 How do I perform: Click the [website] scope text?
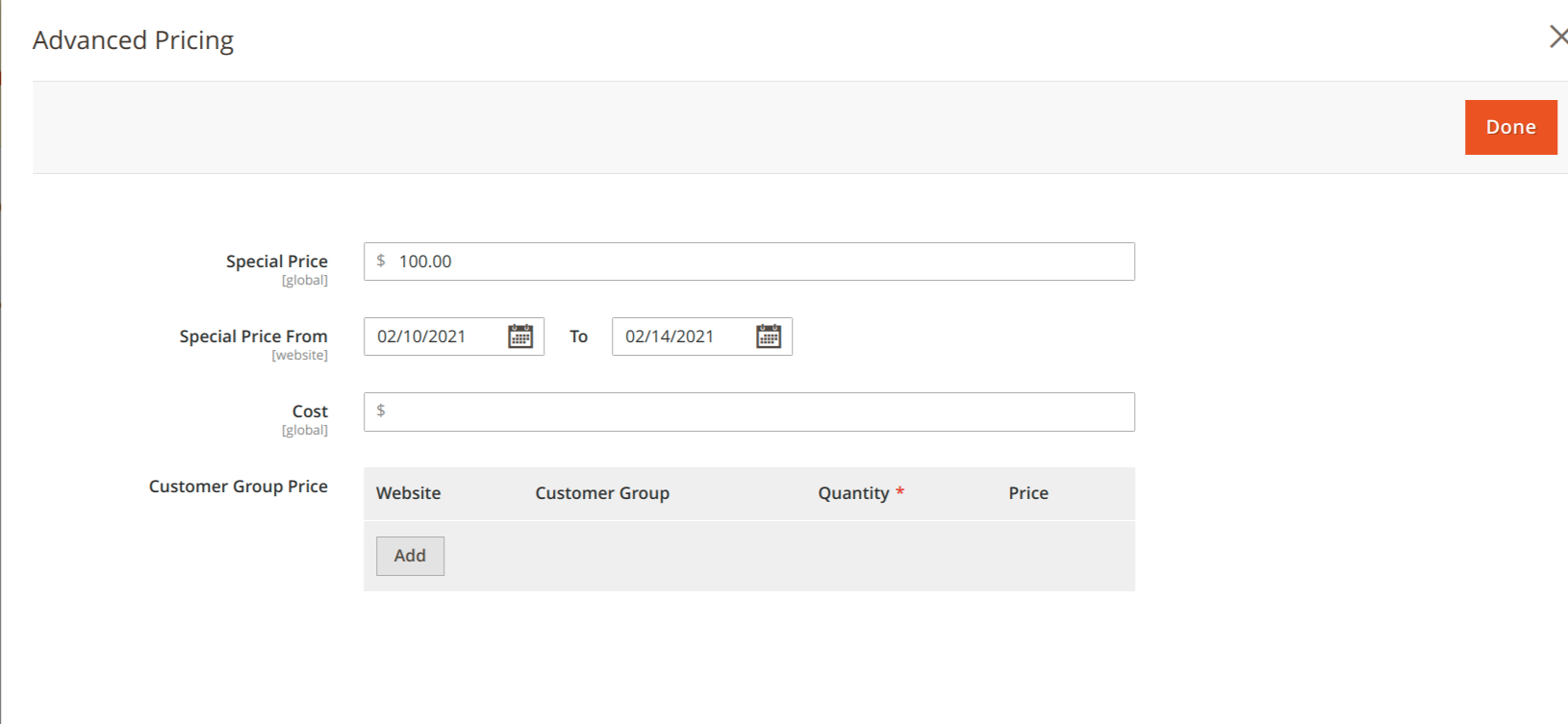[x=299, y=356]
